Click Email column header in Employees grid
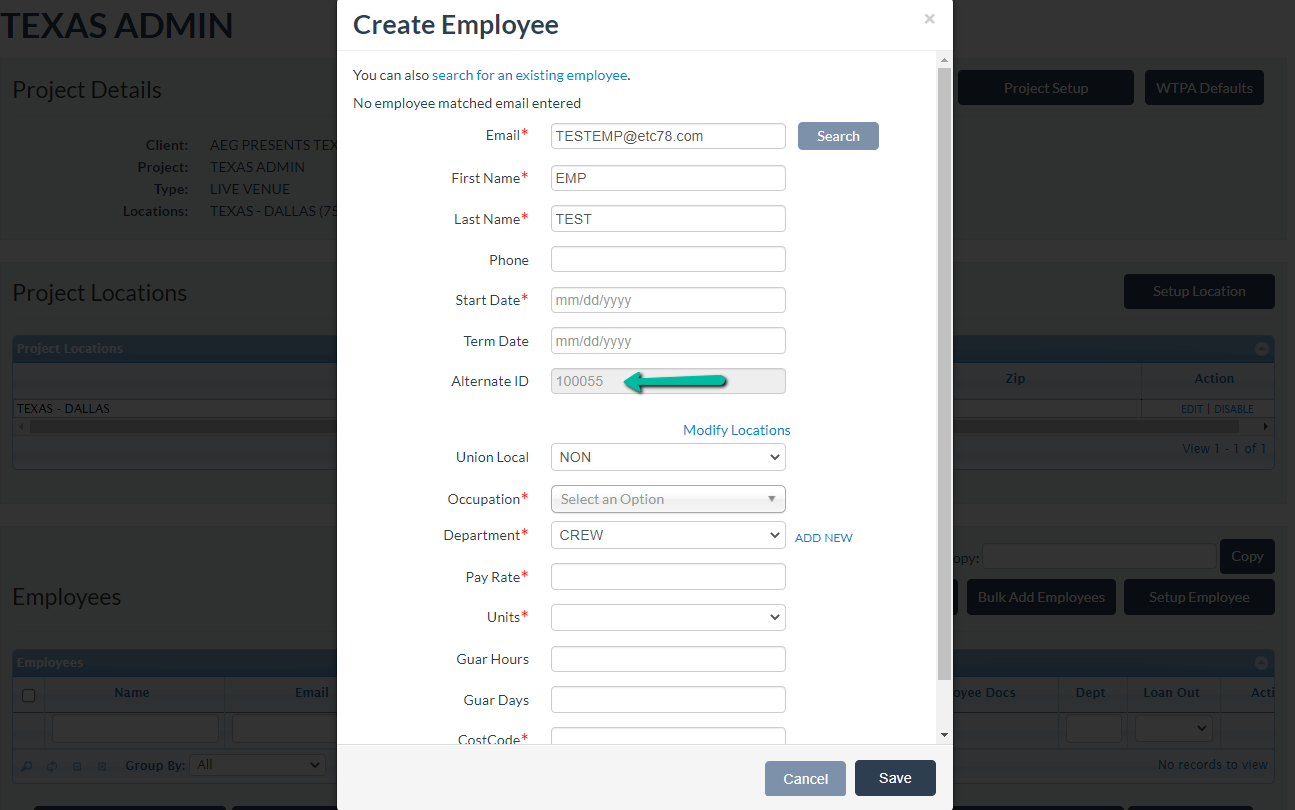 point(312,693)
